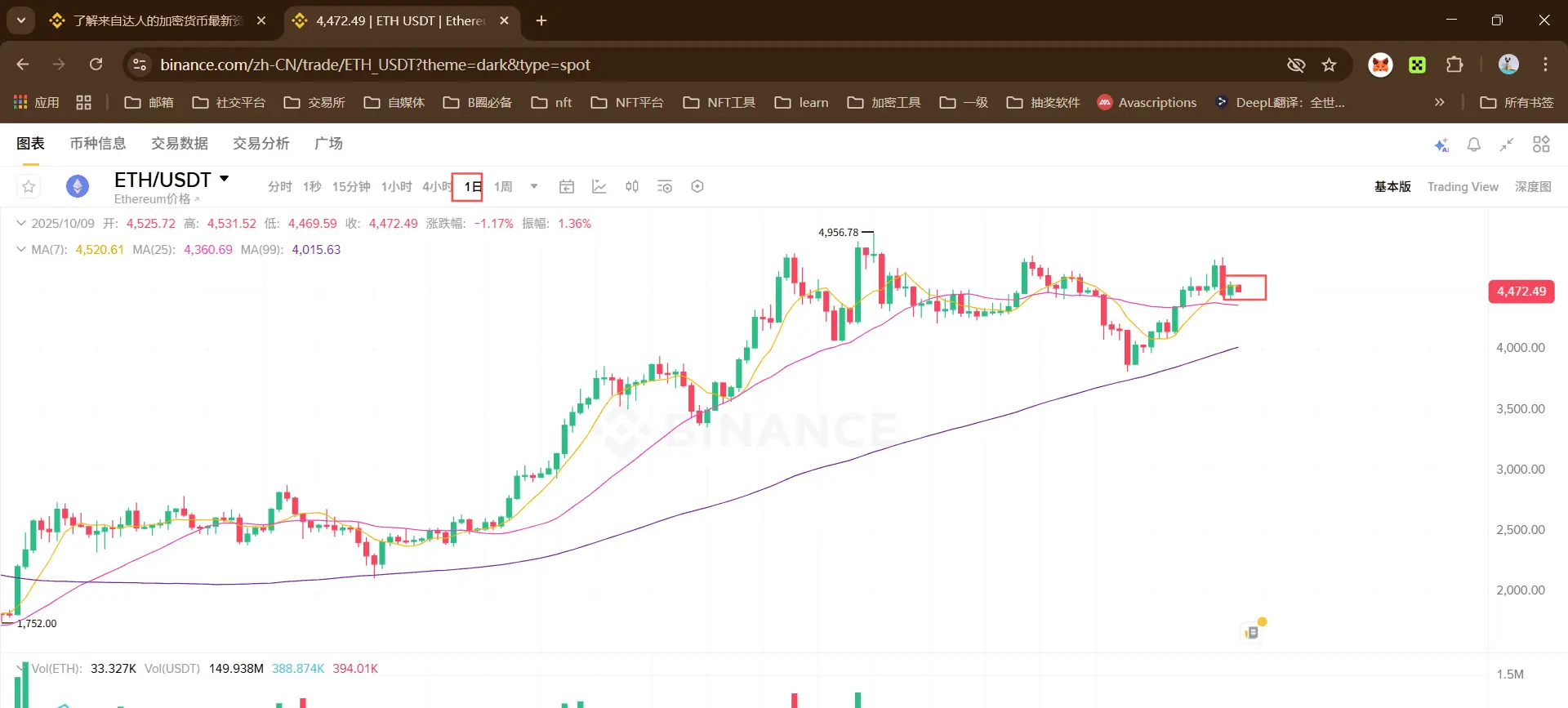
Task: Open the 所有书签 all bookmarks folder
Action: (1517, 102)
